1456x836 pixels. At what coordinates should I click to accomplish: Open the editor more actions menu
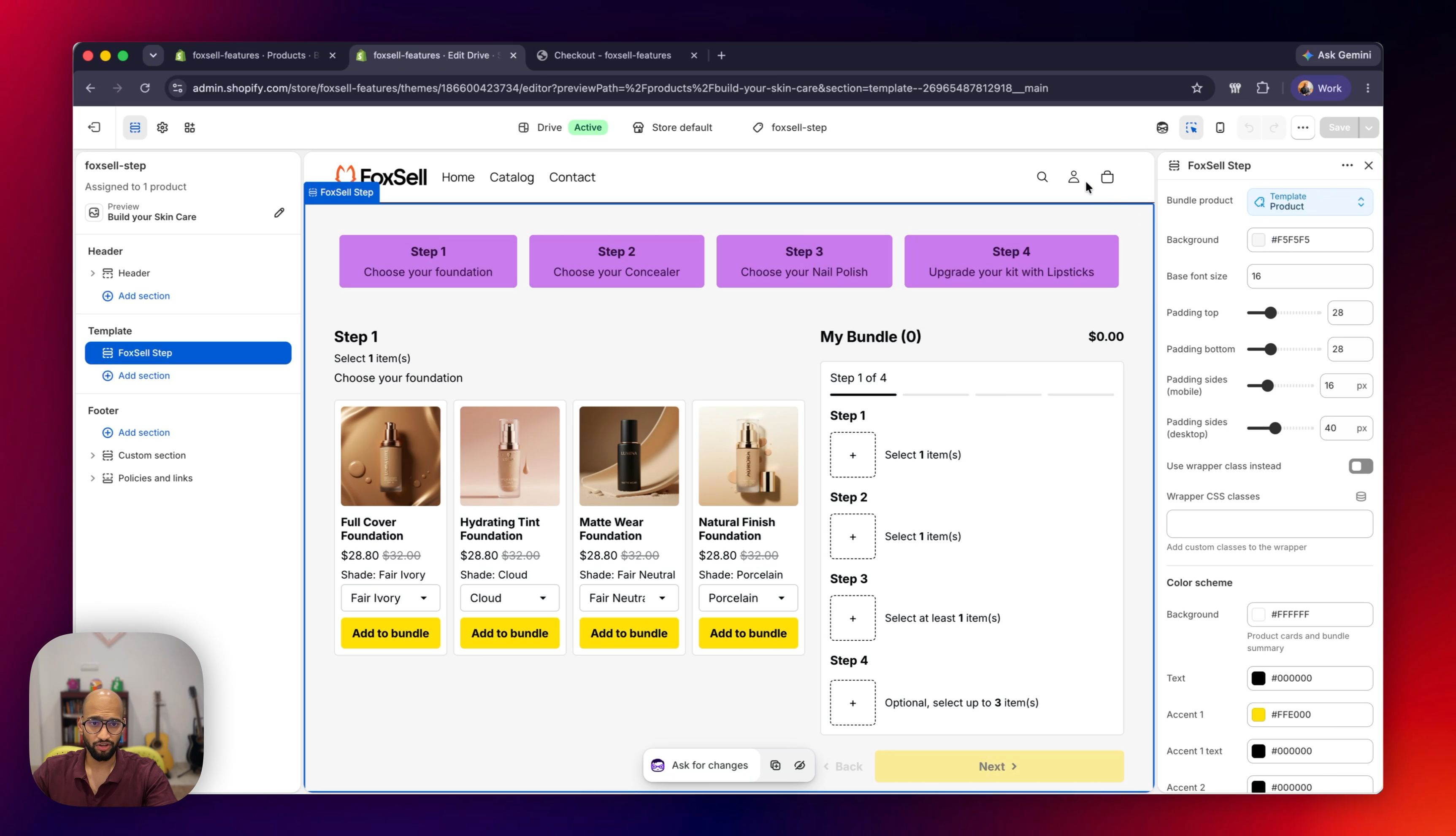[x=1303, y=127]
